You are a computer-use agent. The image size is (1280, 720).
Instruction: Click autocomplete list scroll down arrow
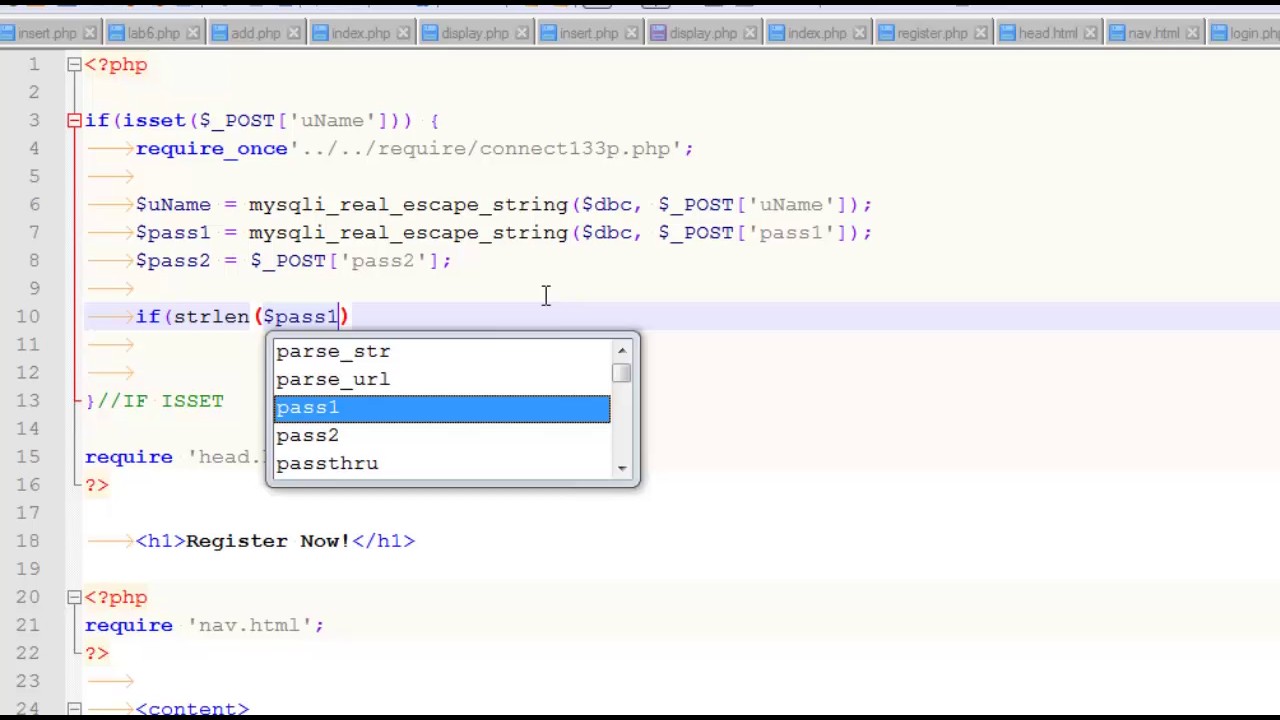[622, 468]
